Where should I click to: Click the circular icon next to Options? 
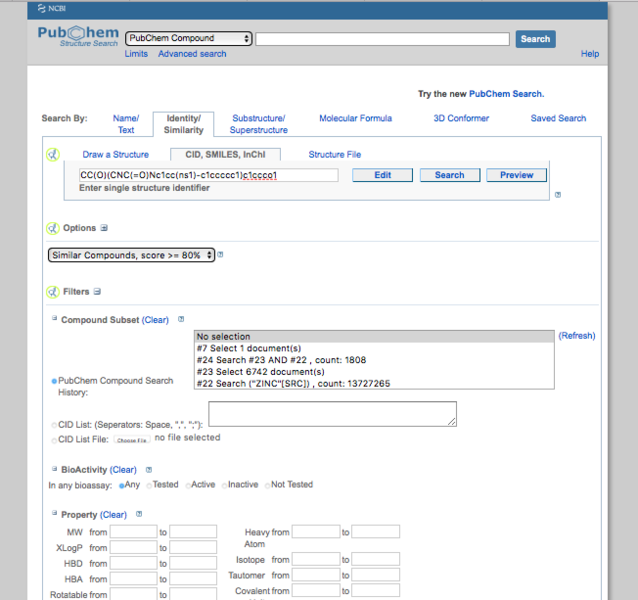point(53,228)
